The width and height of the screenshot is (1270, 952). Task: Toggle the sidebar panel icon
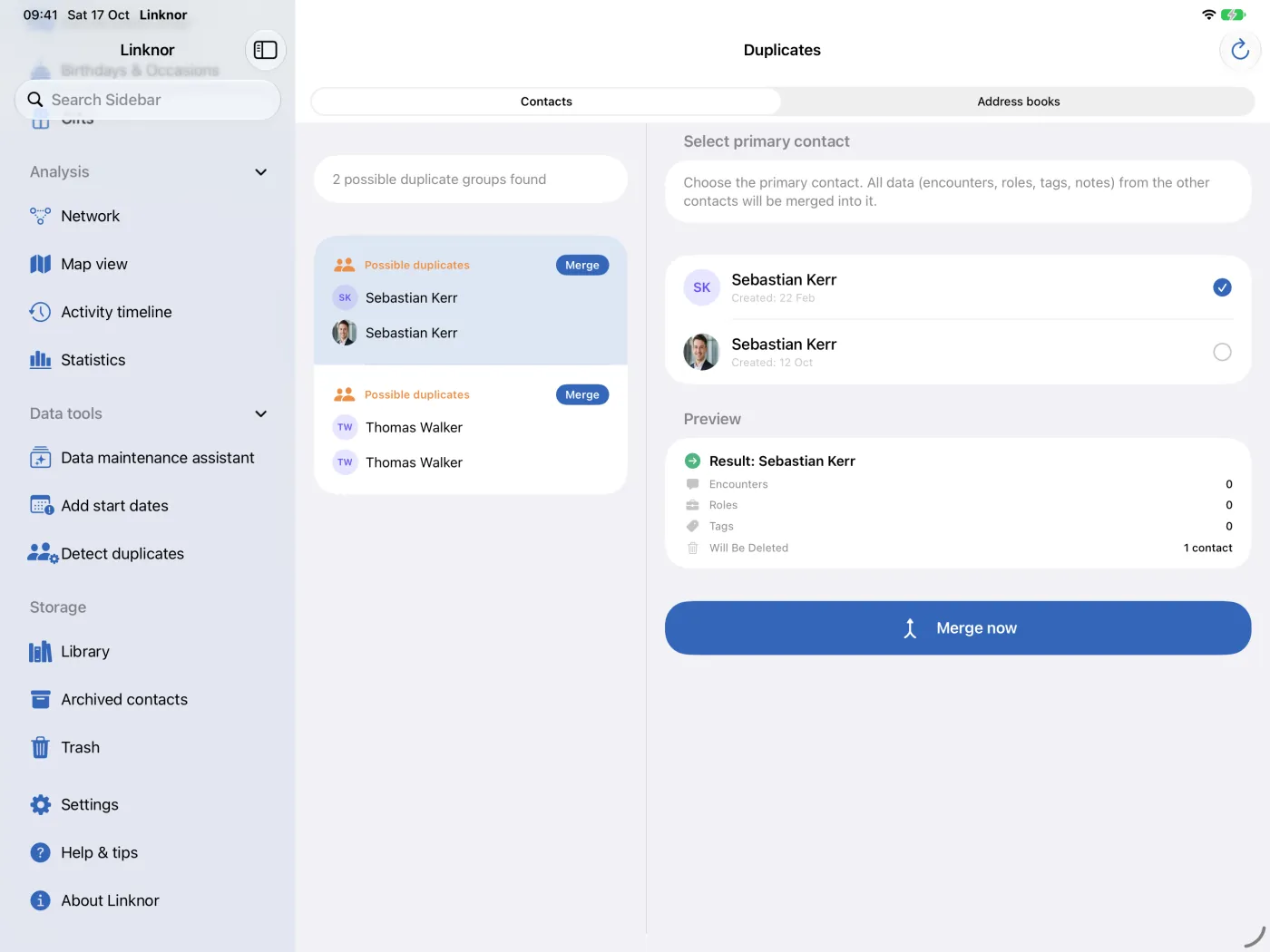point(265,50)
